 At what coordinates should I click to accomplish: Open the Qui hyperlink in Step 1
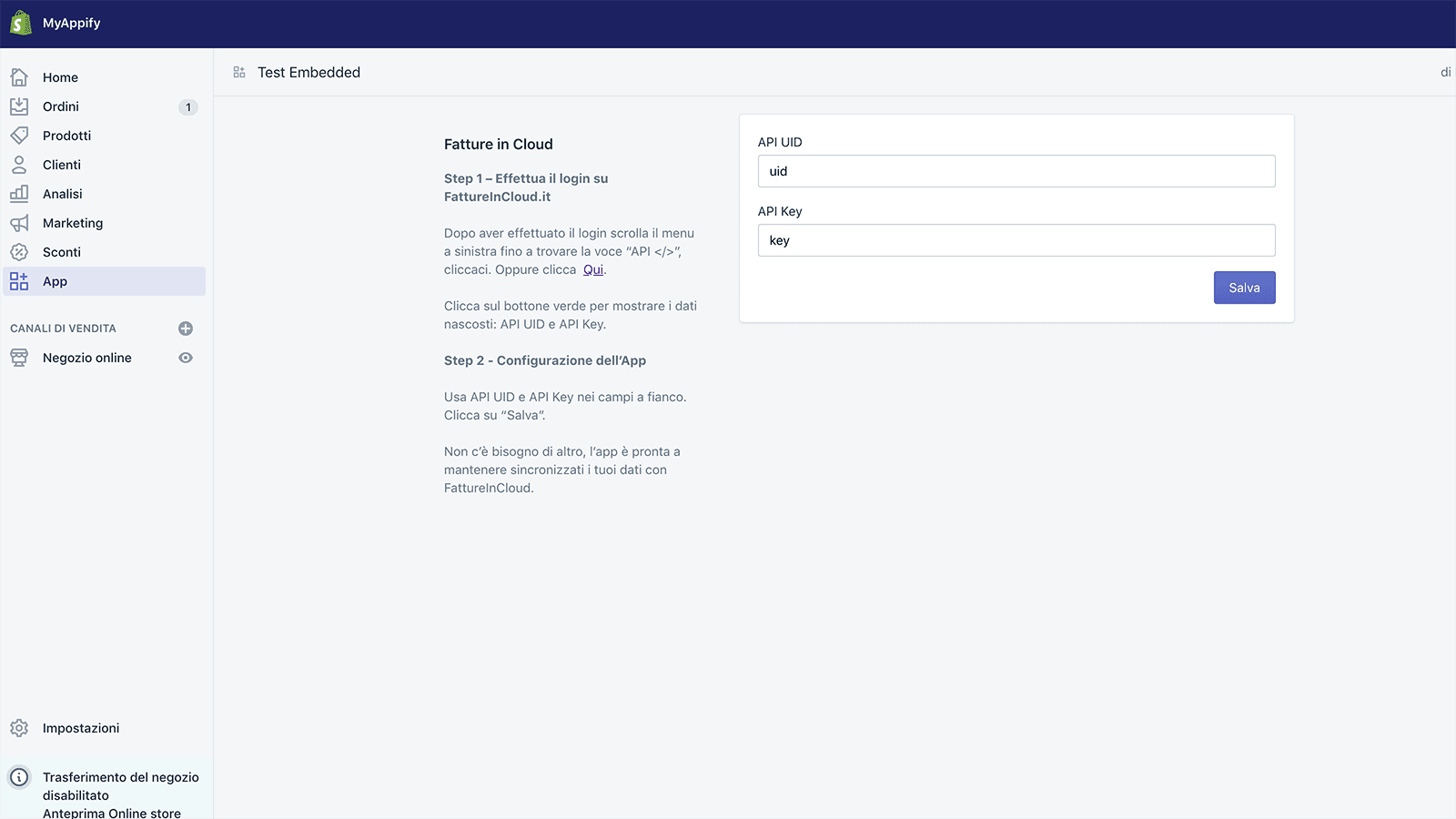tap(593, 269)
